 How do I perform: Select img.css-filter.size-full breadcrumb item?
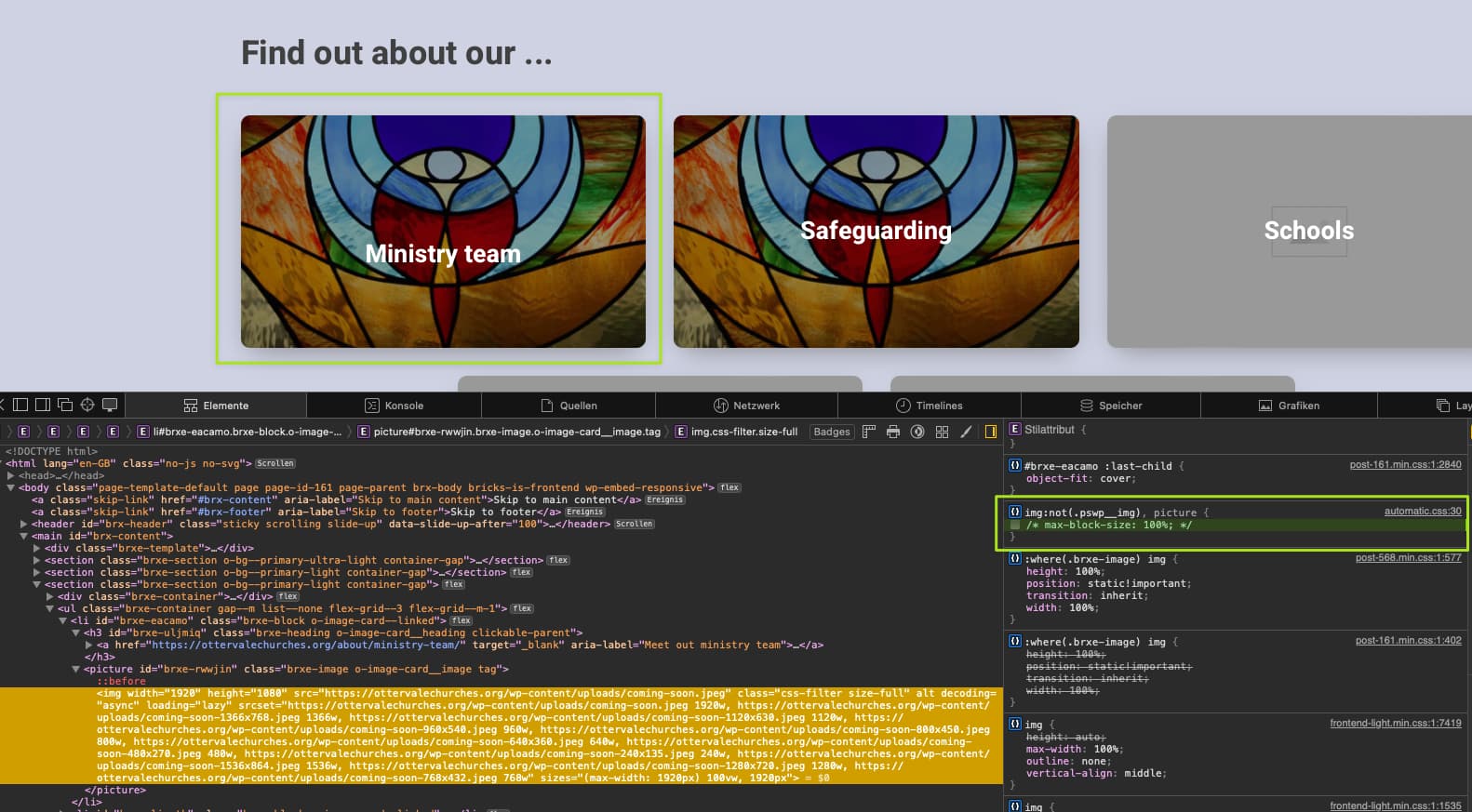[737, 432]
